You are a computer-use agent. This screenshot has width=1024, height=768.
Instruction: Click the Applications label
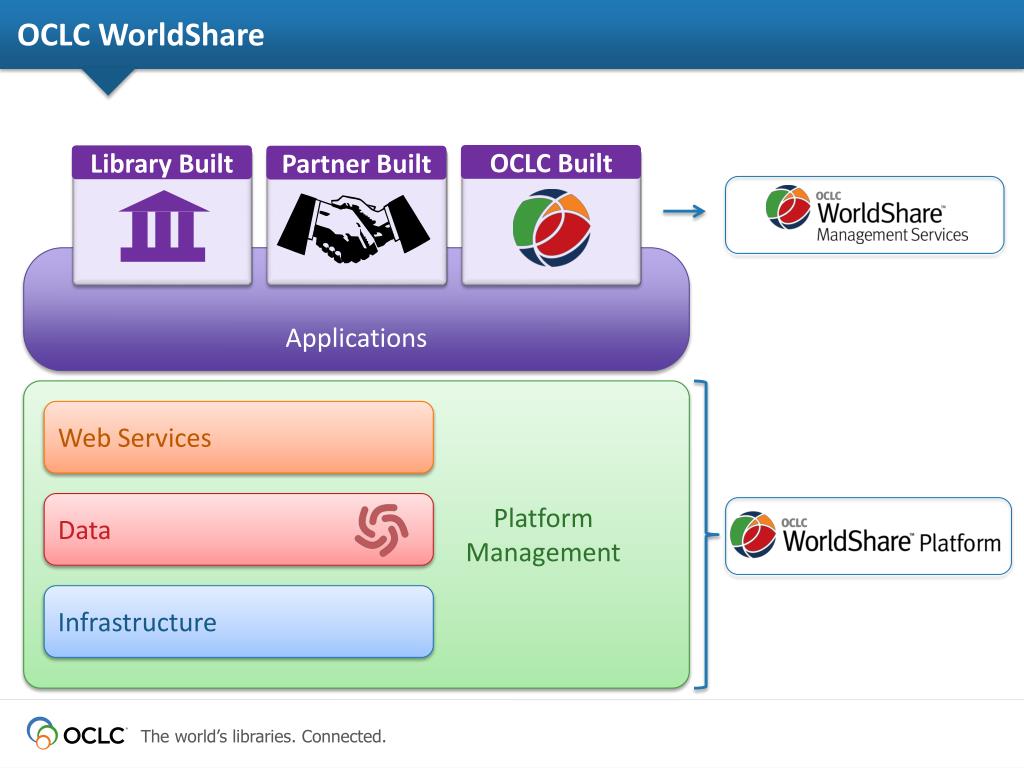(x=356, y=338)
